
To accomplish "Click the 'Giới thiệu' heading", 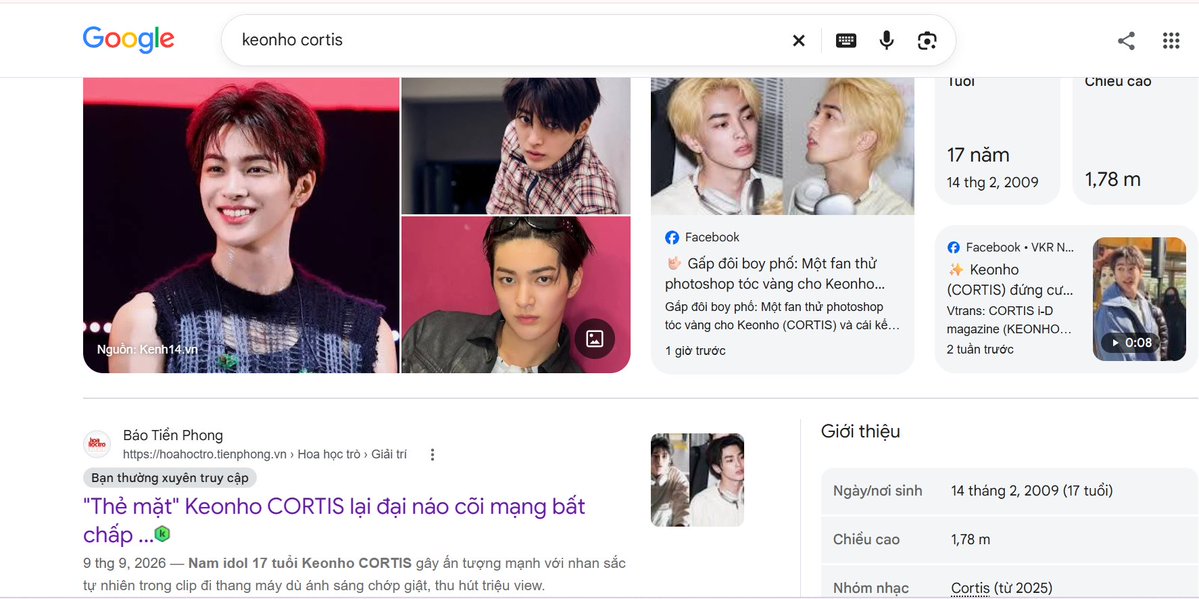I will tap(860, 431).
